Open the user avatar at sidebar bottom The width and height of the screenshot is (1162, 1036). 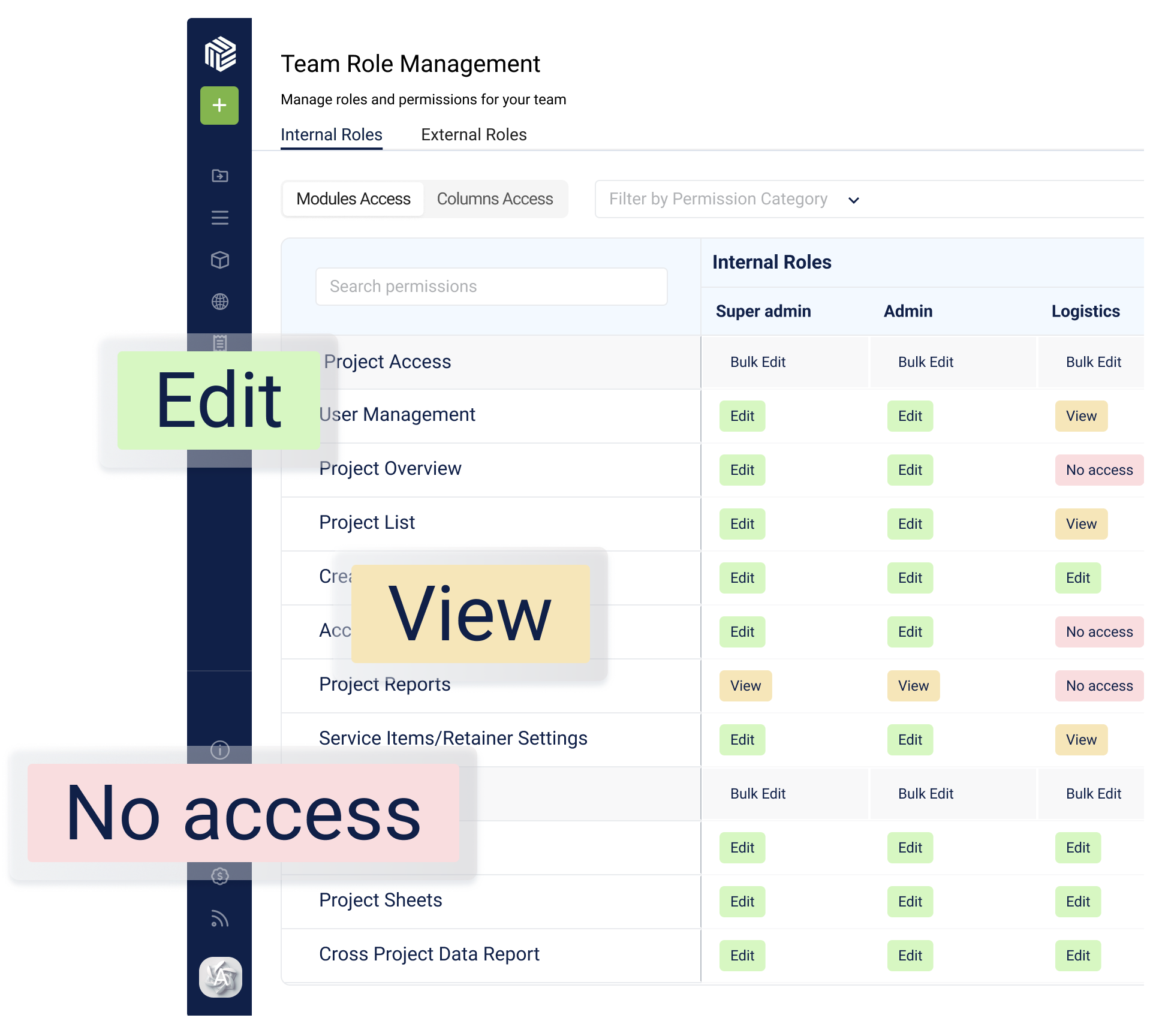[220, 977]
